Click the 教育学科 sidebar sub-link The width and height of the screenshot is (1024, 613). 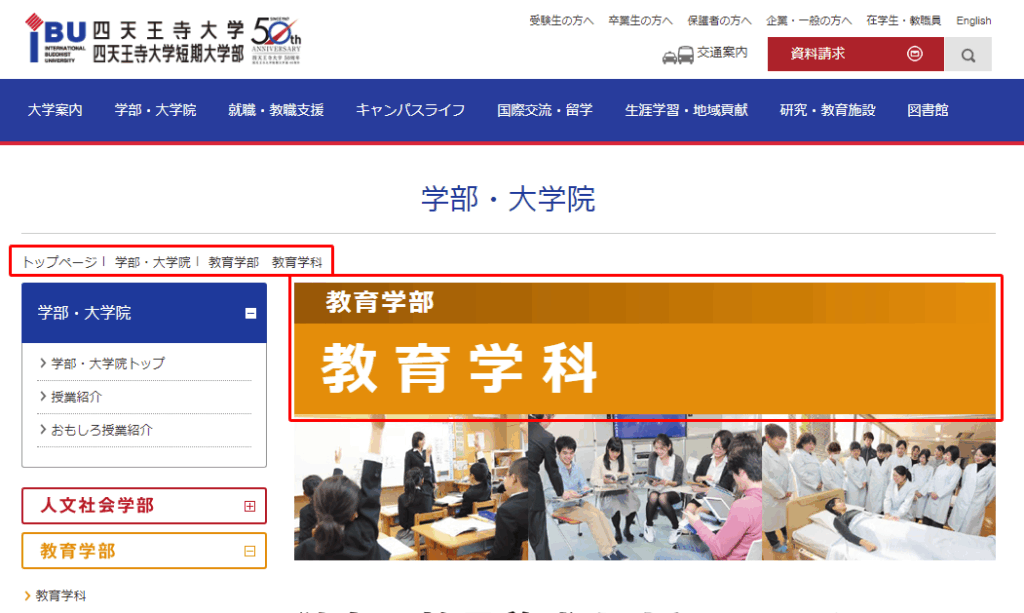tap(61, 595)
